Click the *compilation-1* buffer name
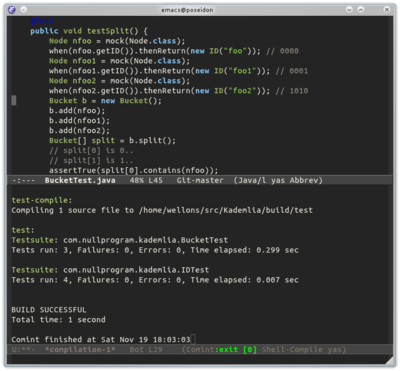 coord(80,350)
